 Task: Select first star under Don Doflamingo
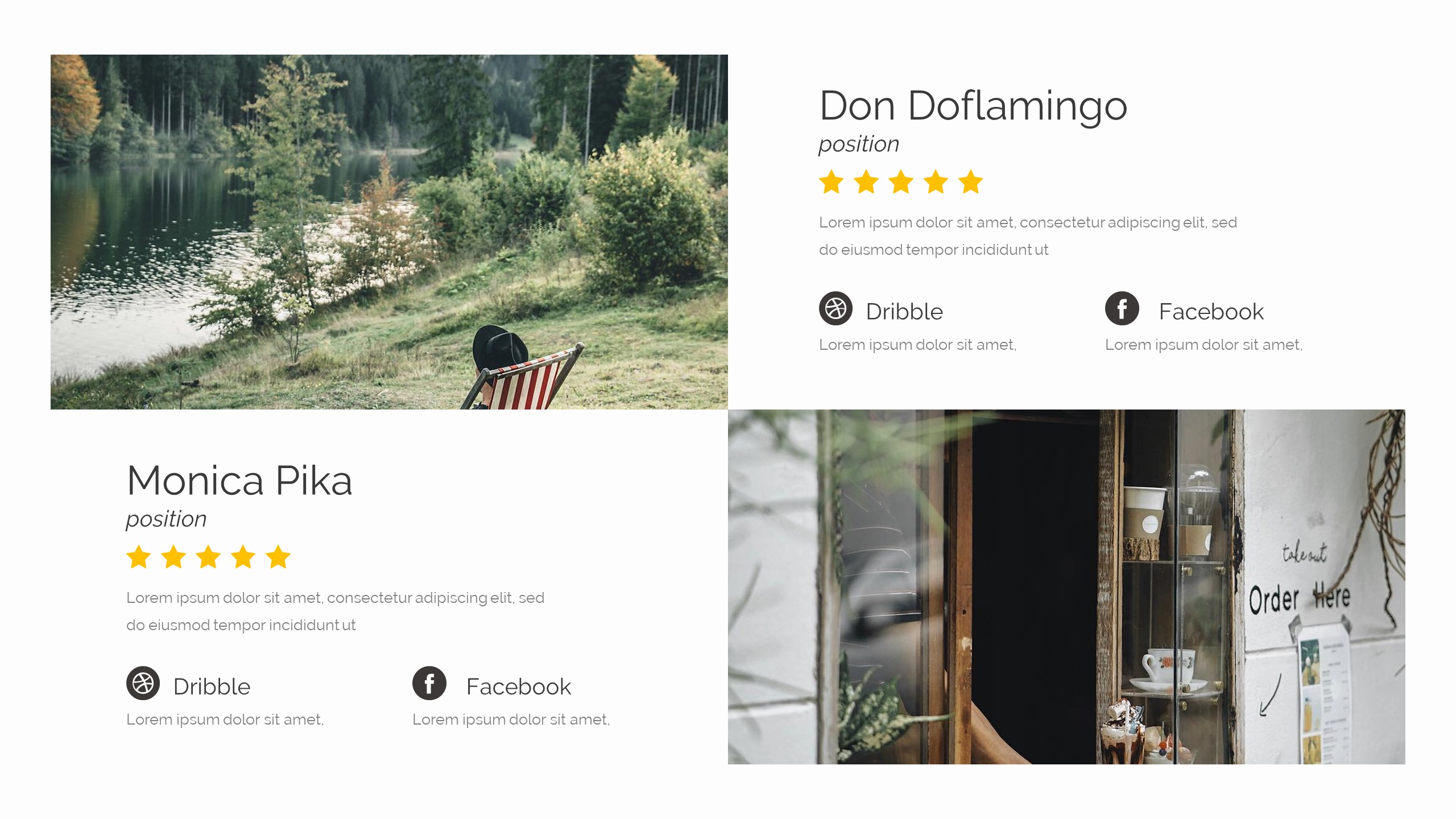(x=832, y=182)
